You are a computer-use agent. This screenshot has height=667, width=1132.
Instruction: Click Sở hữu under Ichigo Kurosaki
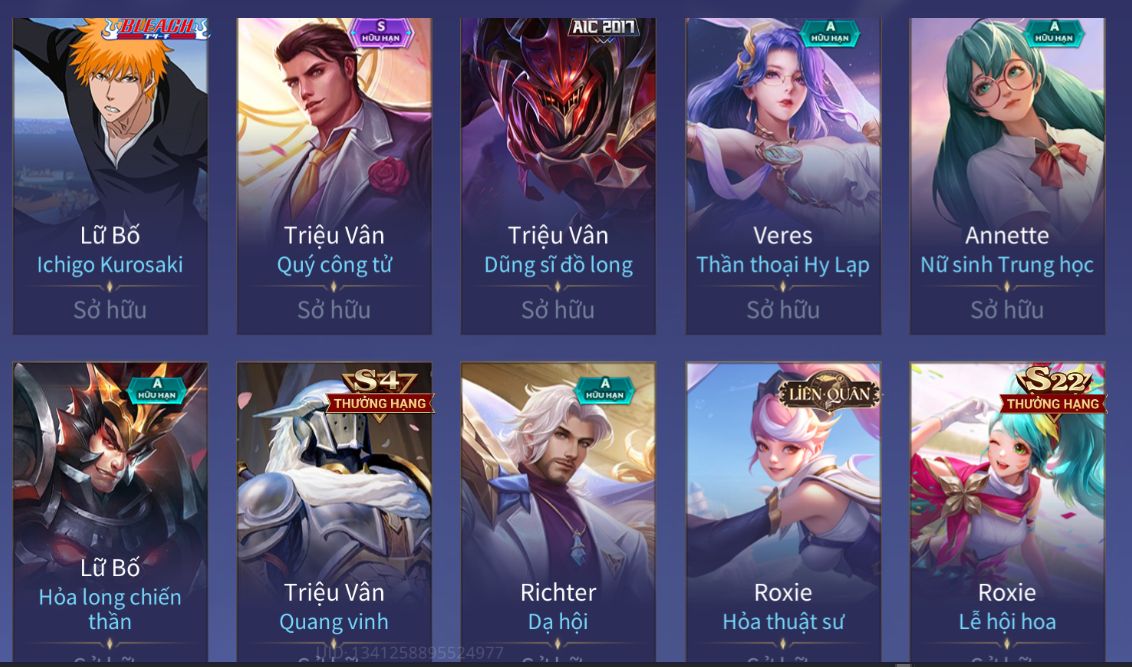tap(110, 310)
